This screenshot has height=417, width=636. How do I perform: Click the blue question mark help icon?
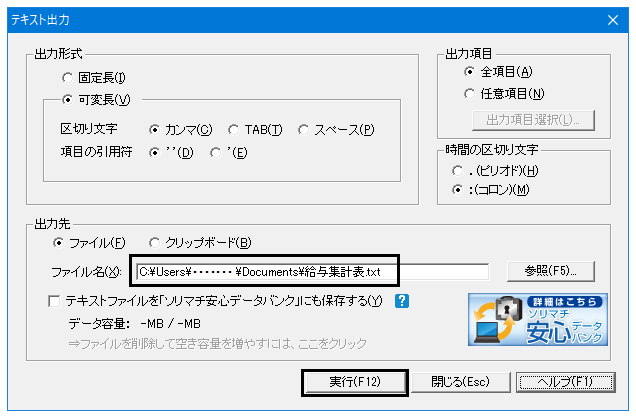coord(402,301)
